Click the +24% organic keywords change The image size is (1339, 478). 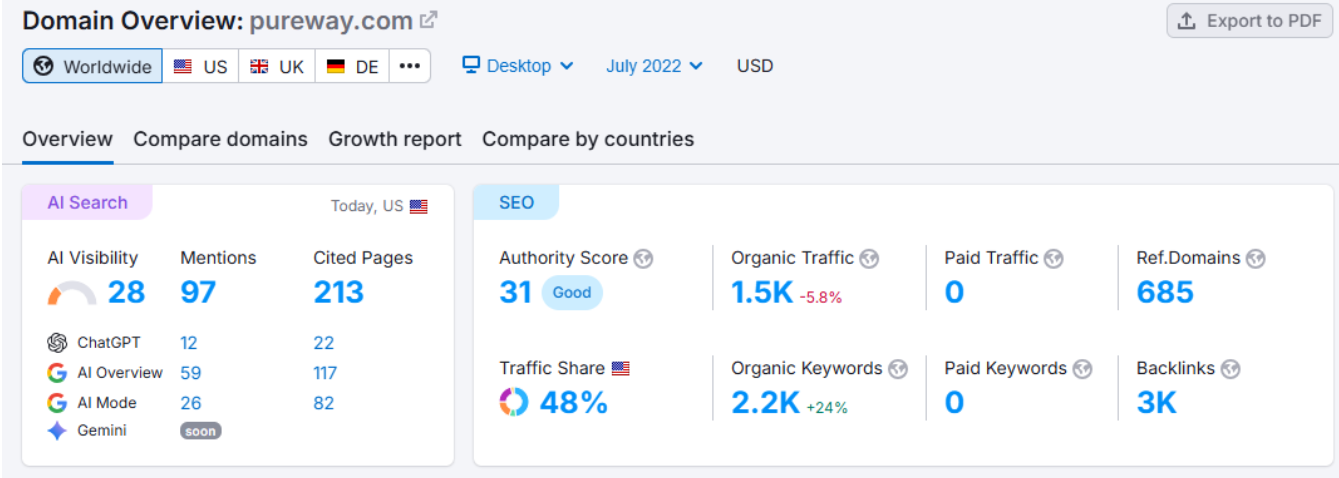tap(827, 407)
